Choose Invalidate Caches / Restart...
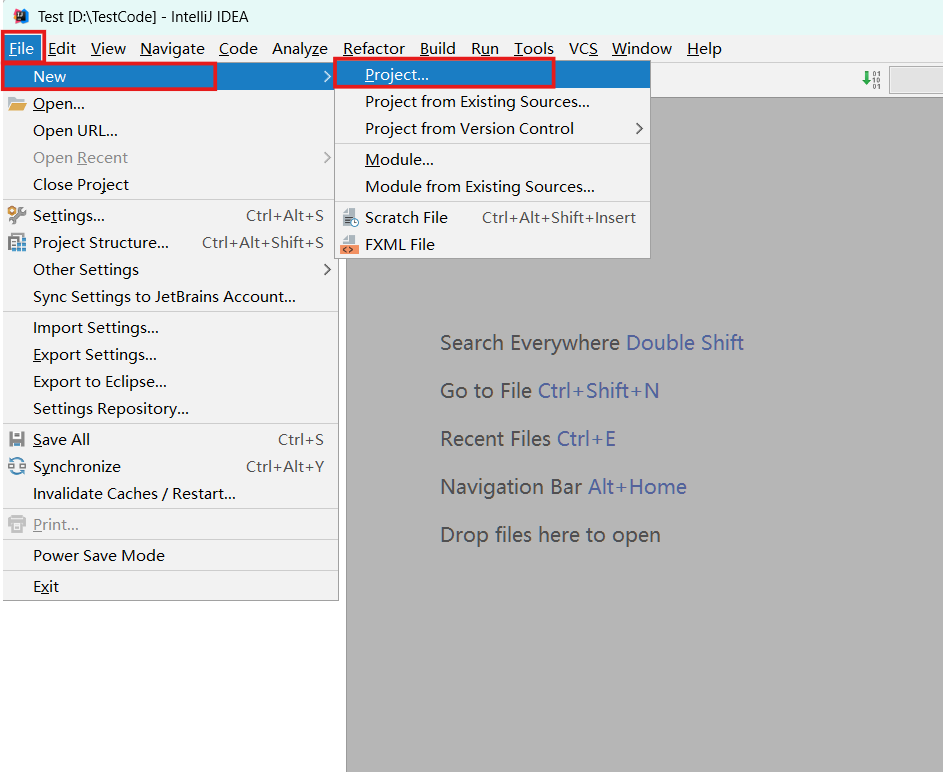 [x=170, y=494]
